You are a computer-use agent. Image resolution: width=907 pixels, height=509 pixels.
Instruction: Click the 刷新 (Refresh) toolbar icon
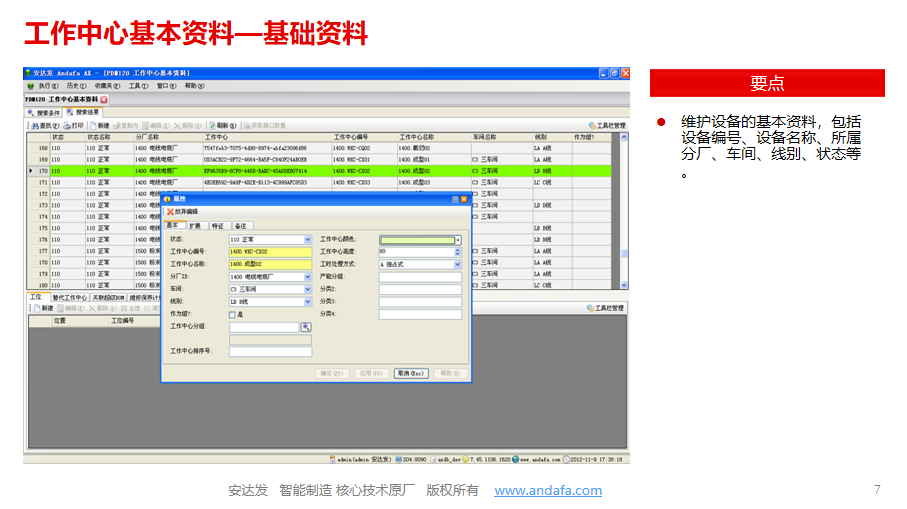coord(223,126)
